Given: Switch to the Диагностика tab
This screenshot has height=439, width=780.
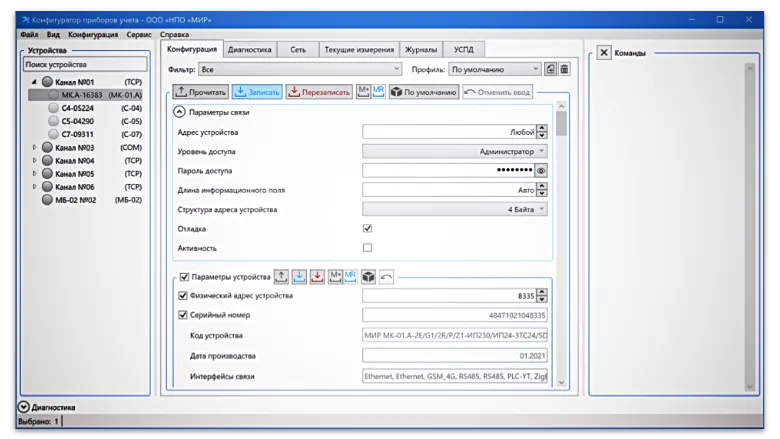Looking at the screenshot, I should tap(249, 48).
